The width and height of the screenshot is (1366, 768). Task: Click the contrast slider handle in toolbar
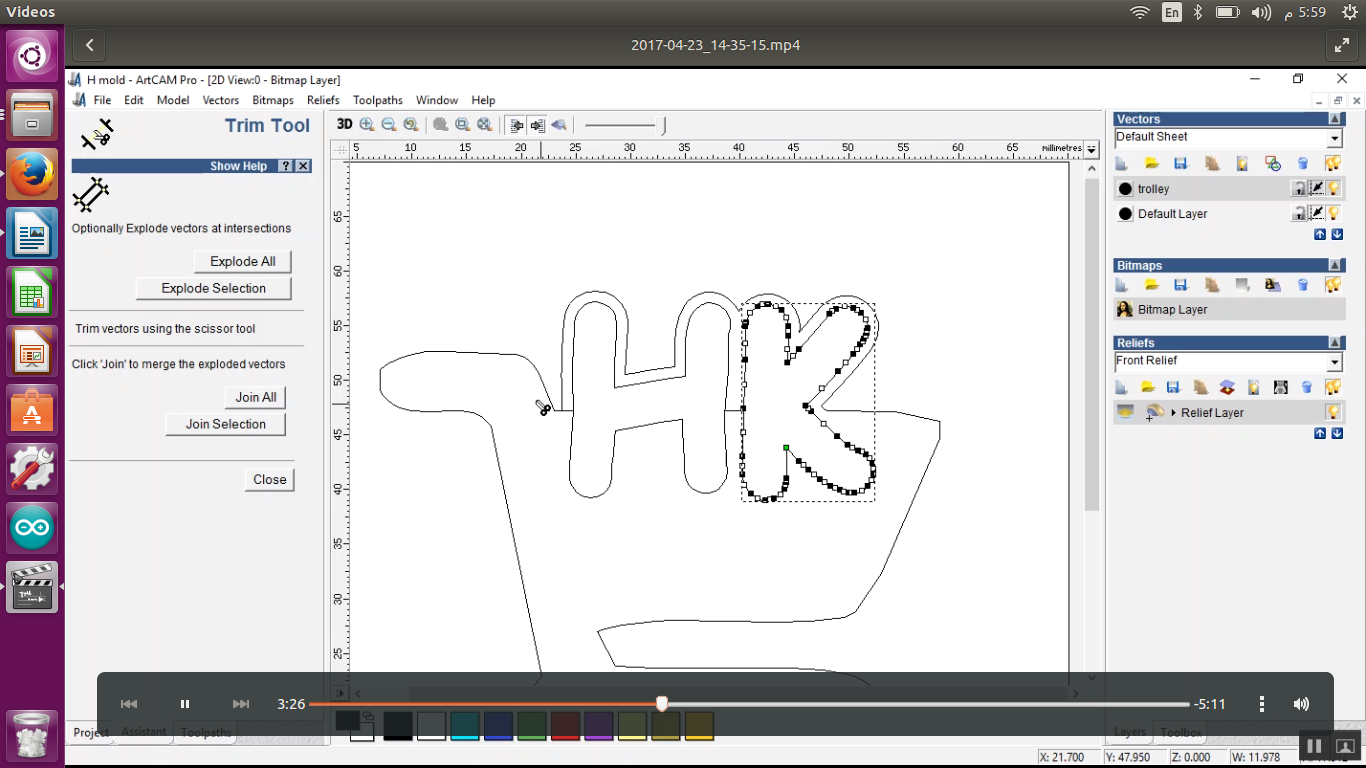[663, 125]
